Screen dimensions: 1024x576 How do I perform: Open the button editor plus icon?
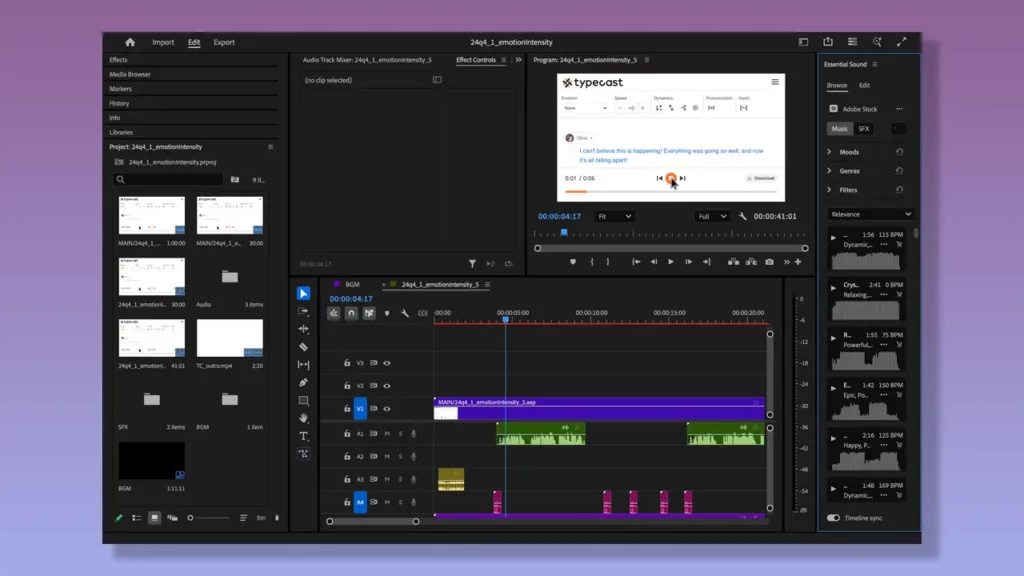(797, 262)
